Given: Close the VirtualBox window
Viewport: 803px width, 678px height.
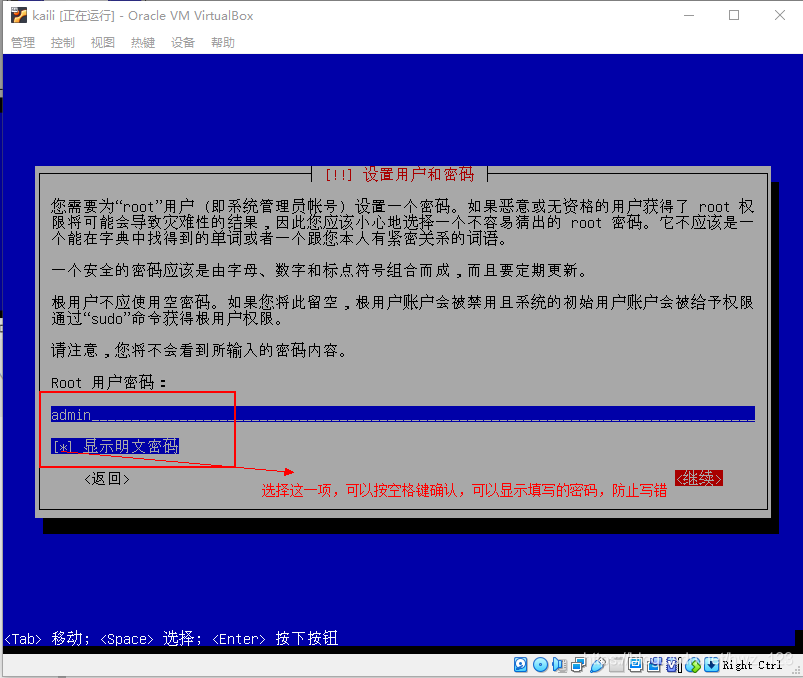Looking at the screenshot, I should point(779,15).
